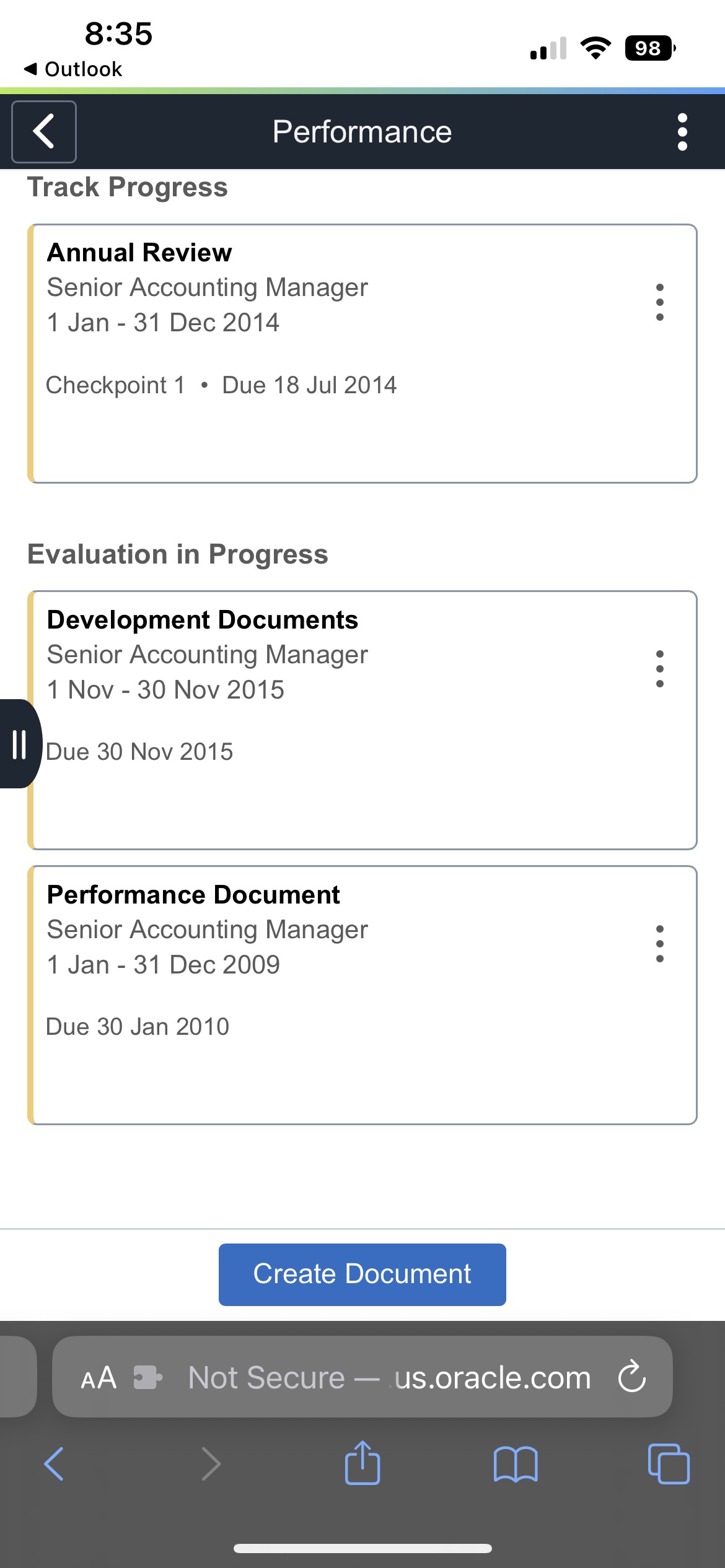The width and height of the screenshot is (725, 1568).
Task: Open the Safari share sheet
Action: tap(362, 1463)
